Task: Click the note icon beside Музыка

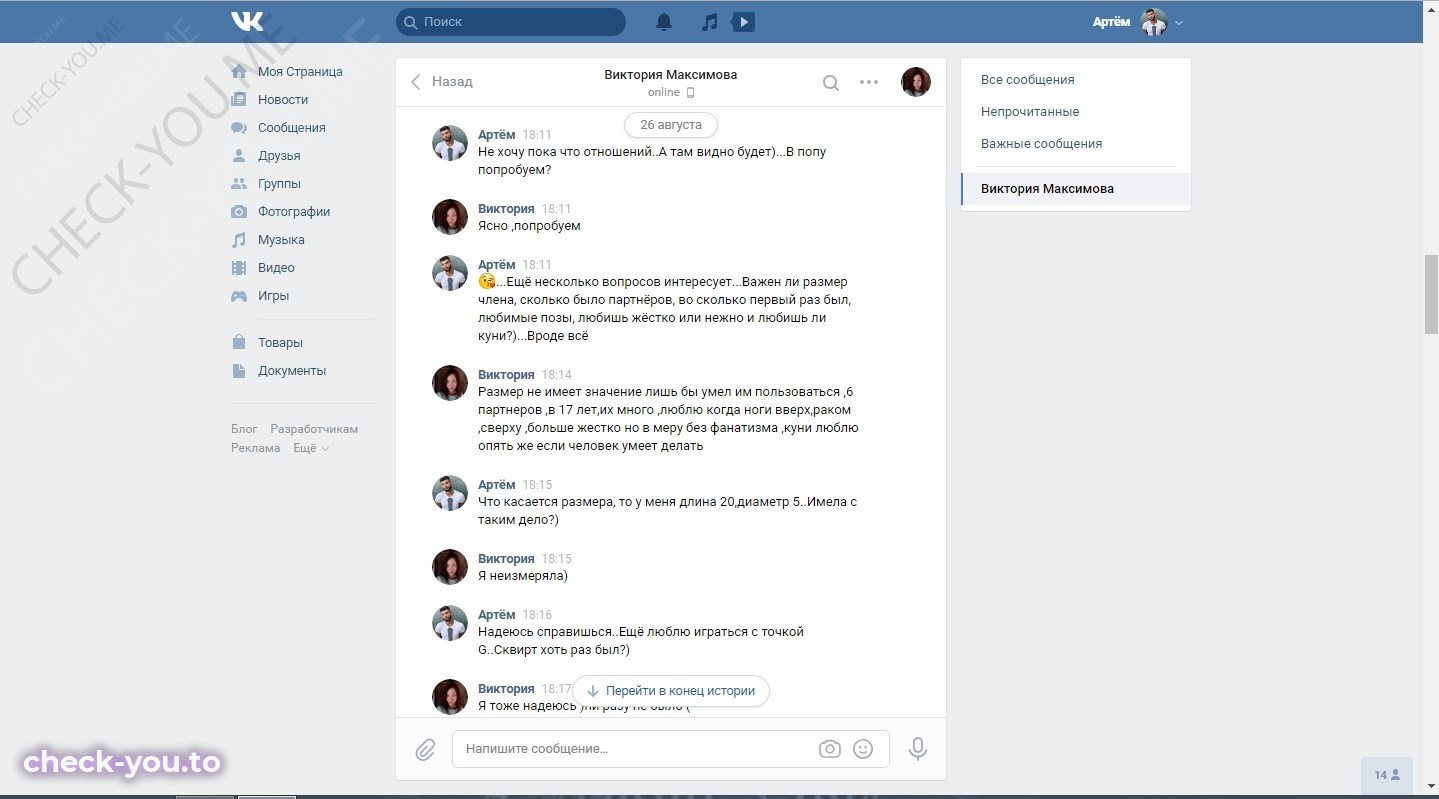Action: pyautogui.click(x=239, y=240)
